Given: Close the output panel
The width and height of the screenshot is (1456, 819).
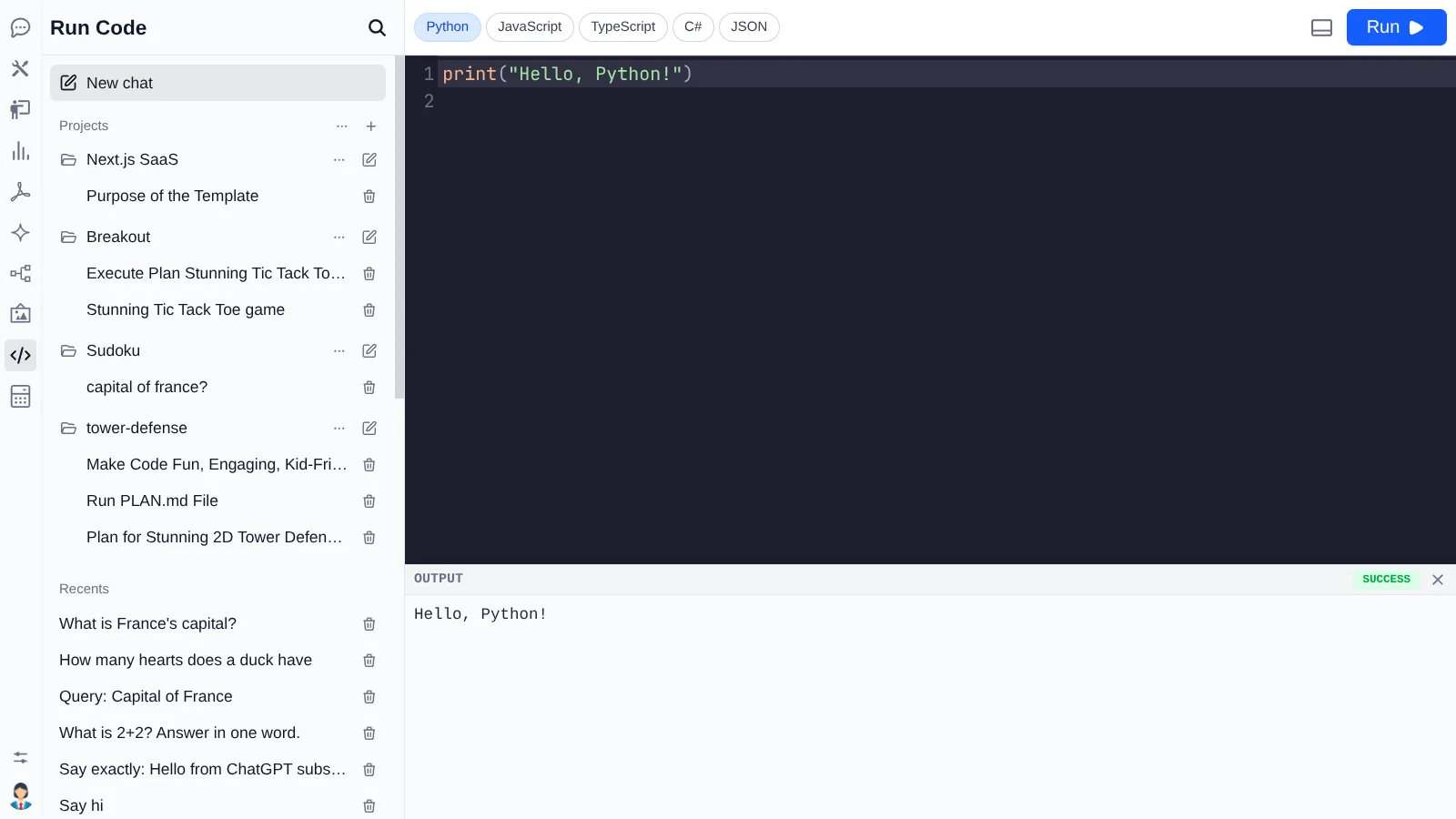Looking at the screenshot, I should pyautogui.click(x=1438, y=580).
